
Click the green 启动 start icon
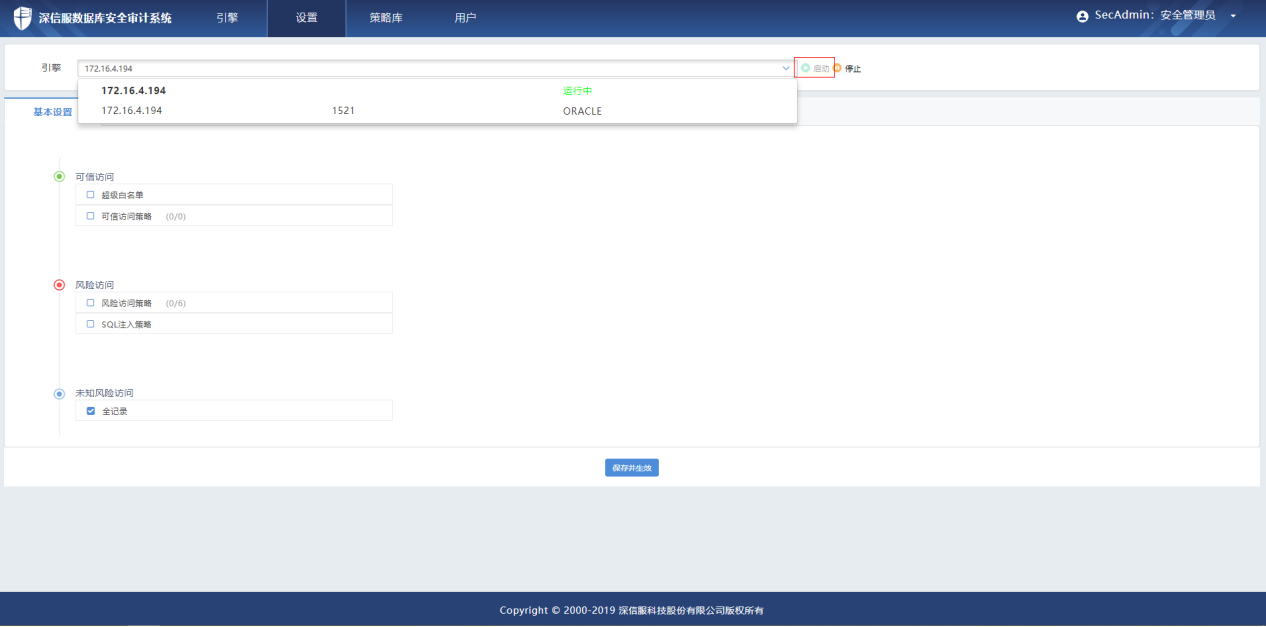tap(806, 68)
